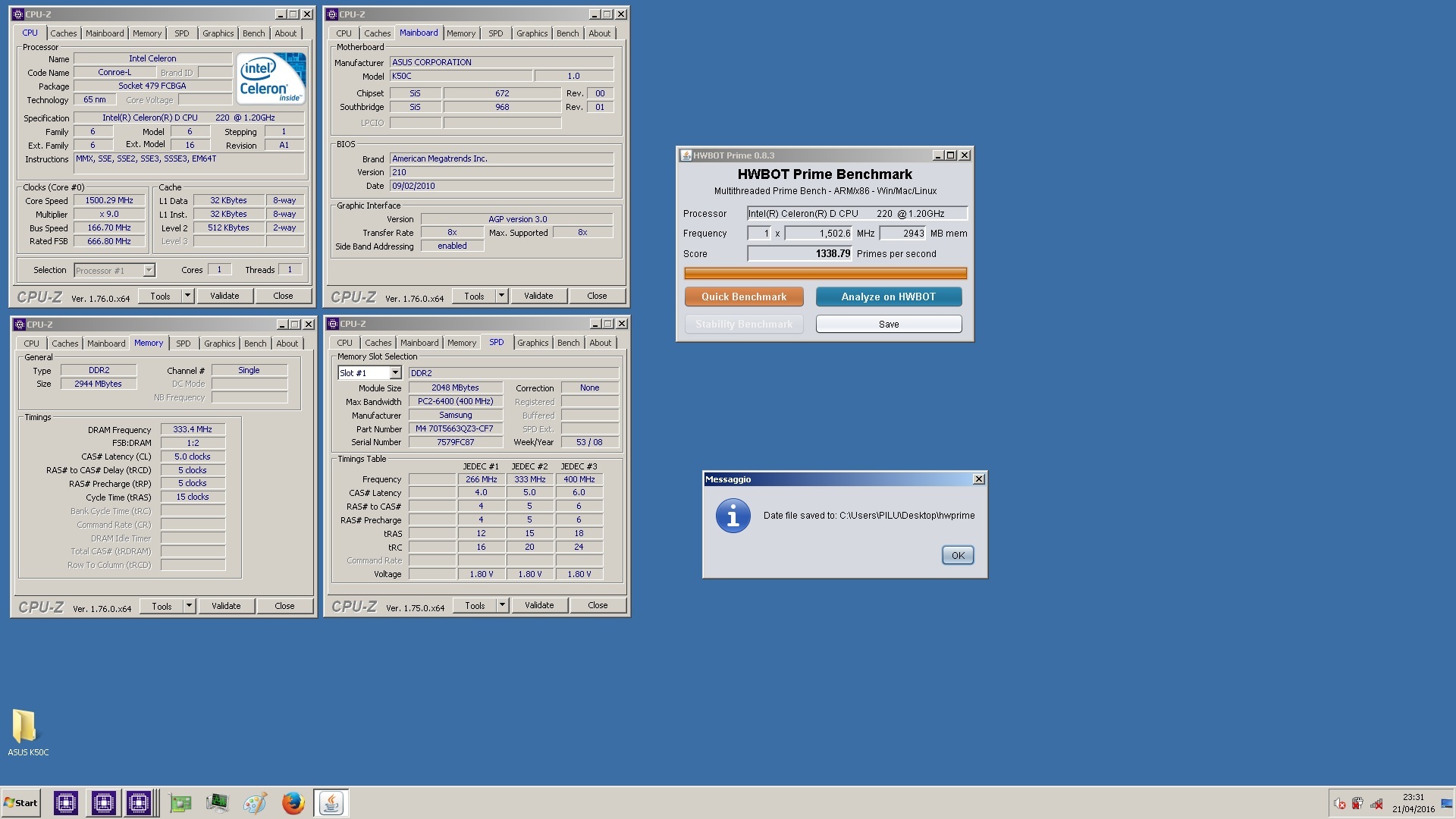The width and height of the screenshot is (1456, 819).
Task: Click the HWBOT Processor name field
Action: (x=857, y=214)
